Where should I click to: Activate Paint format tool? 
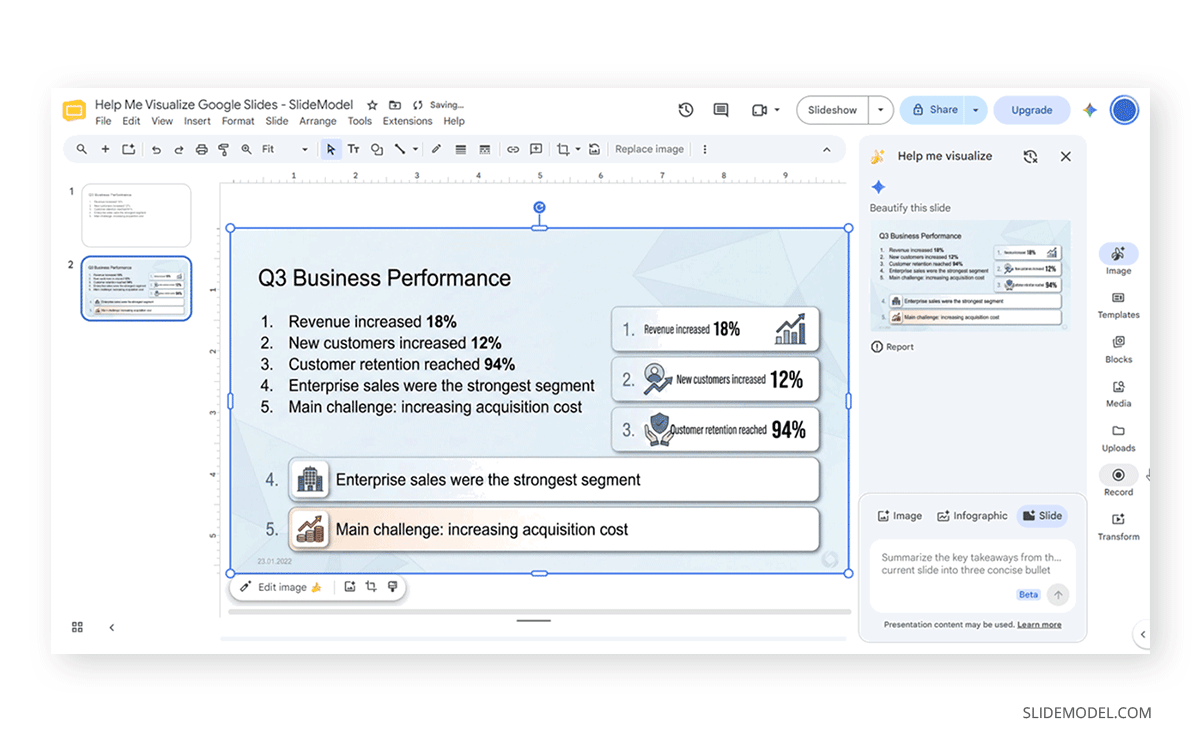click(223, 149)
